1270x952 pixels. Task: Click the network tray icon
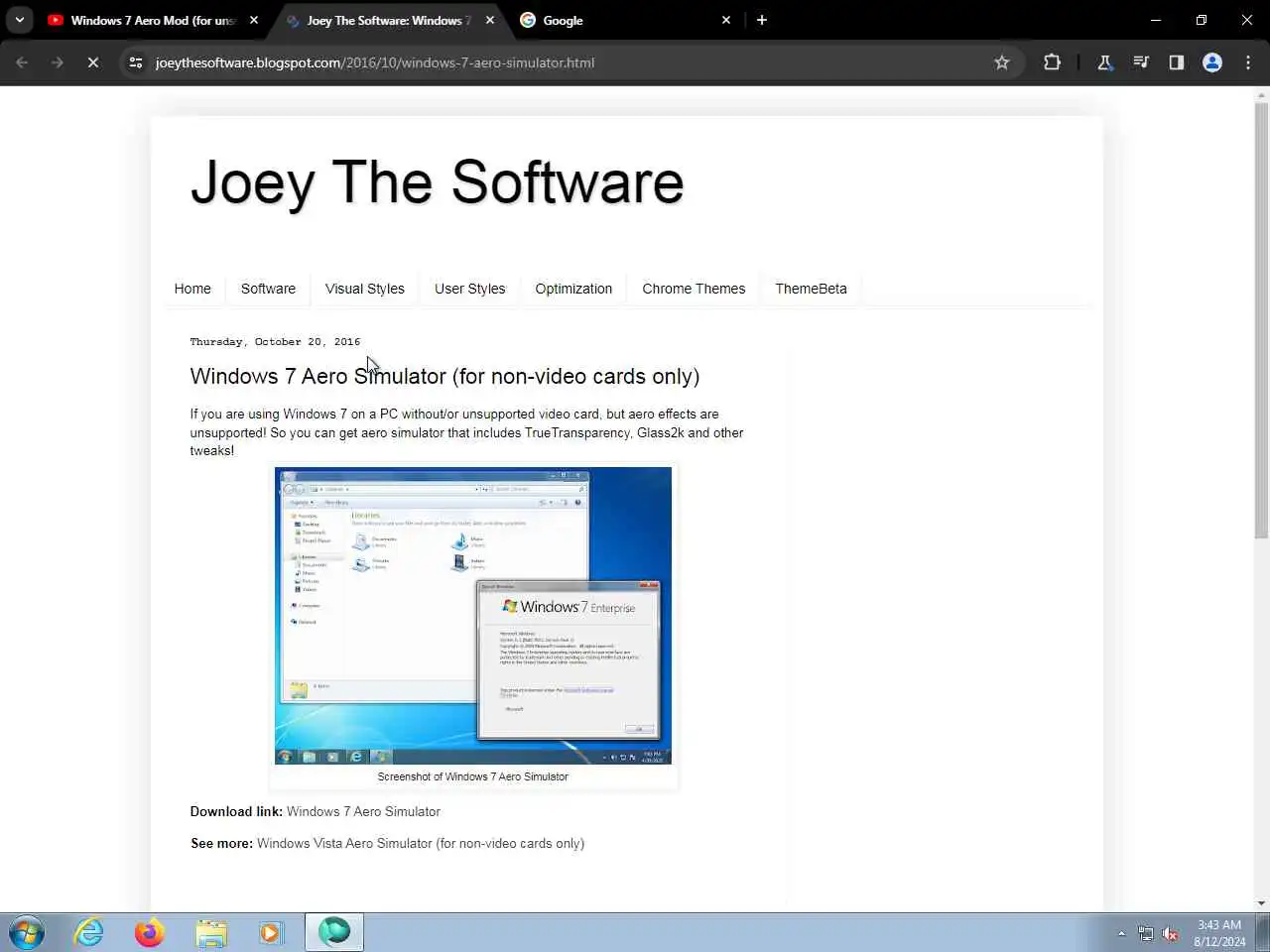(x=1146, y=933)
